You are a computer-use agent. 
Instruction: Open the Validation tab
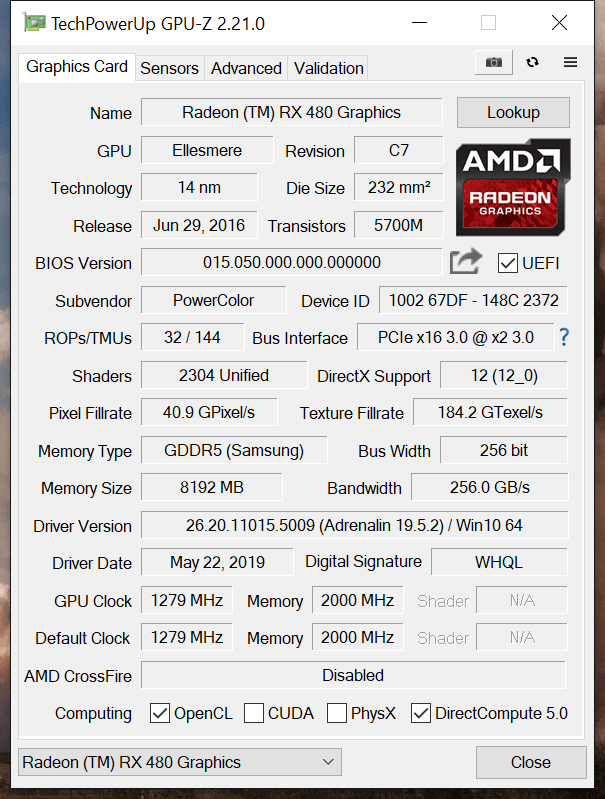coord(328,68)
